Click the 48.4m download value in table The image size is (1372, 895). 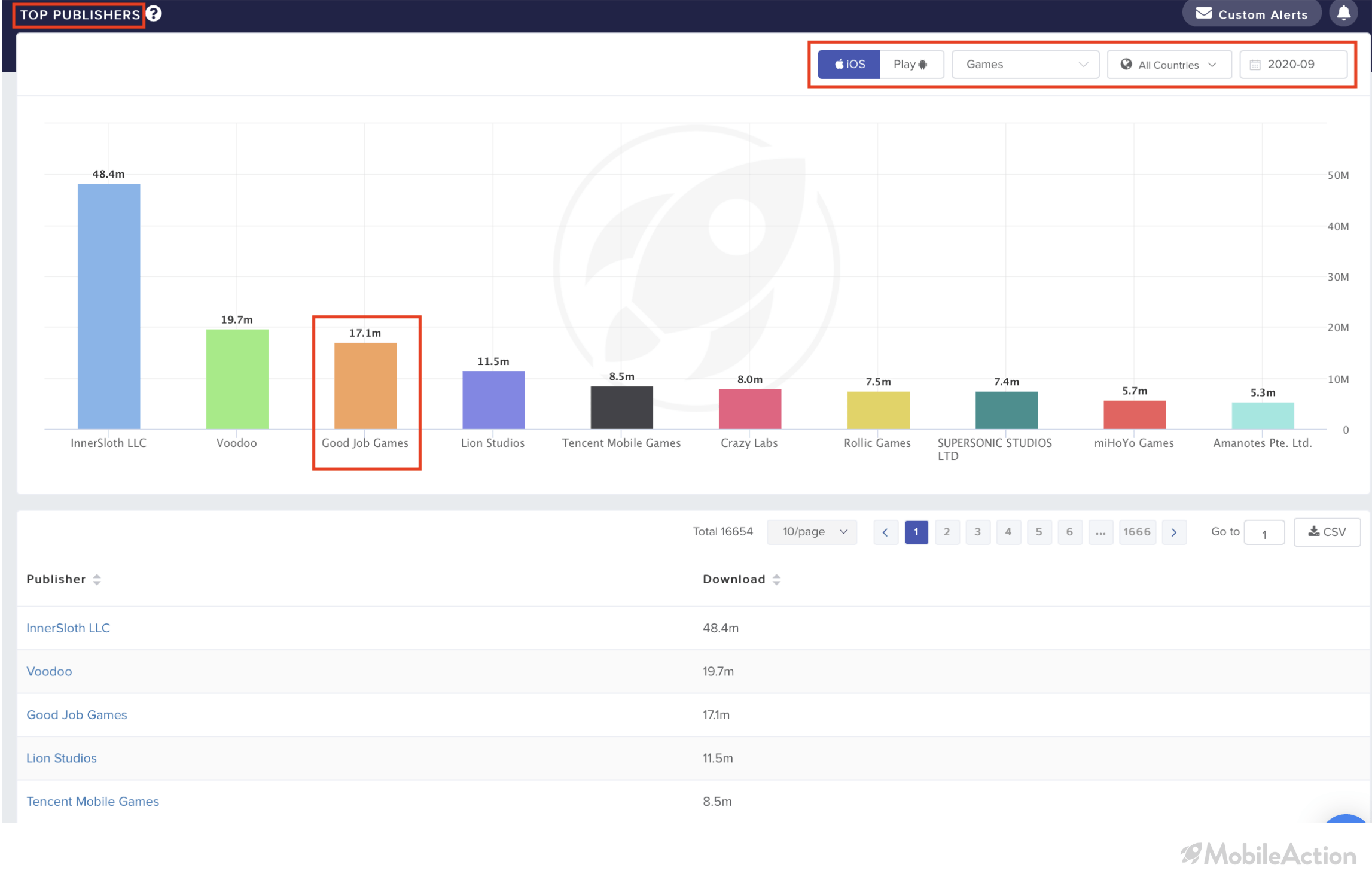(720, 628)
